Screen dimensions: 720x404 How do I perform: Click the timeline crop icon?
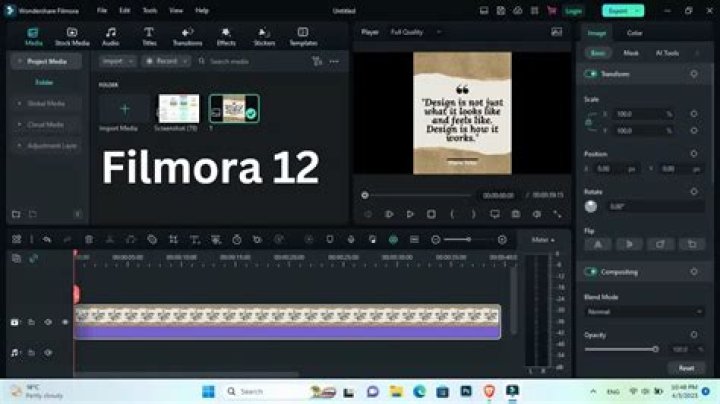point(173,239)
